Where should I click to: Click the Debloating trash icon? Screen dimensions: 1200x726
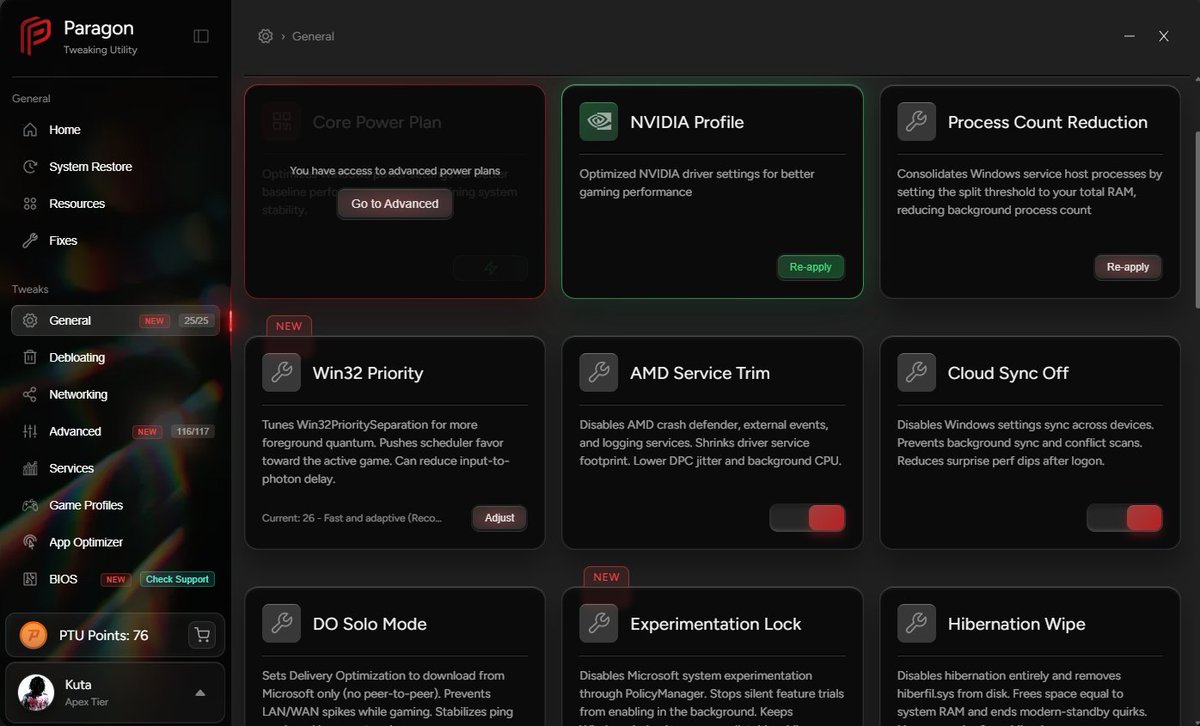click(x=30, y=358)
